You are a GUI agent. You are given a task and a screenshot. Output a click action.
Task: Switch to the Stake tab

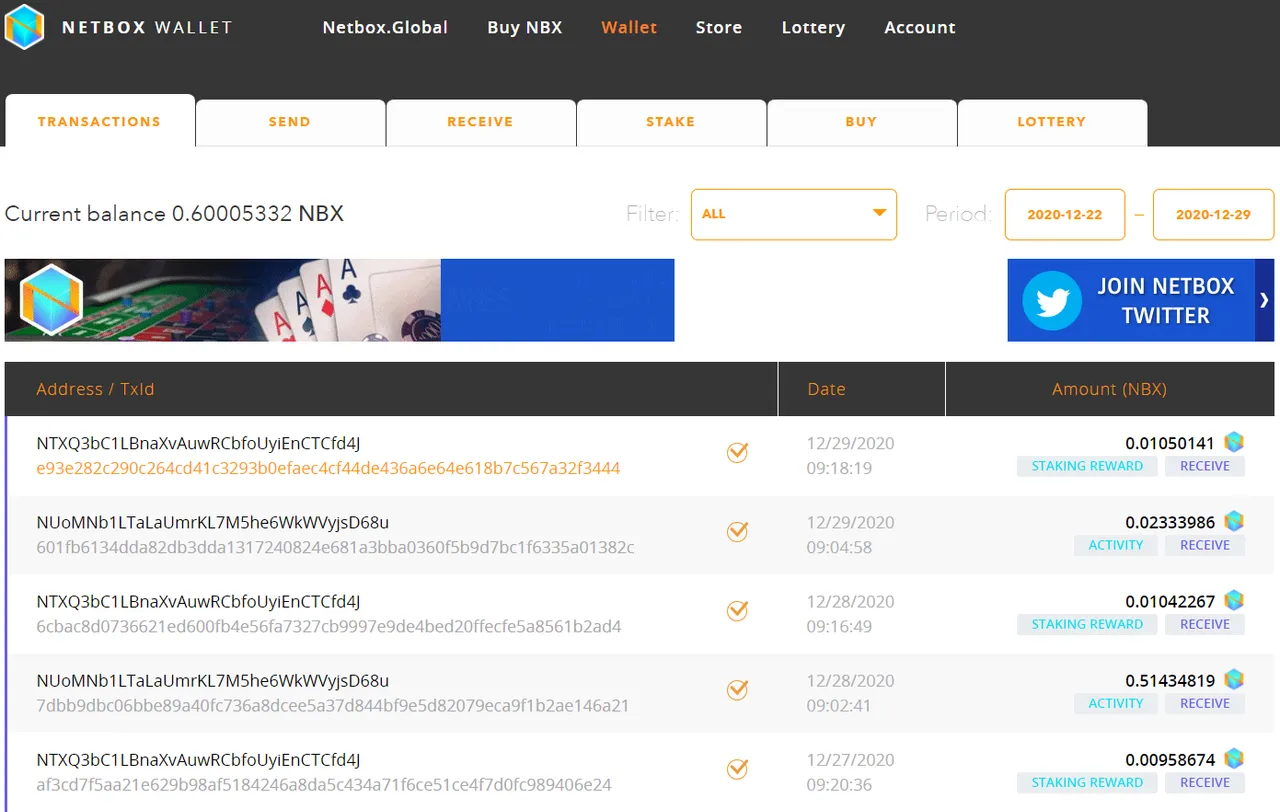click(x=671, y=122)
